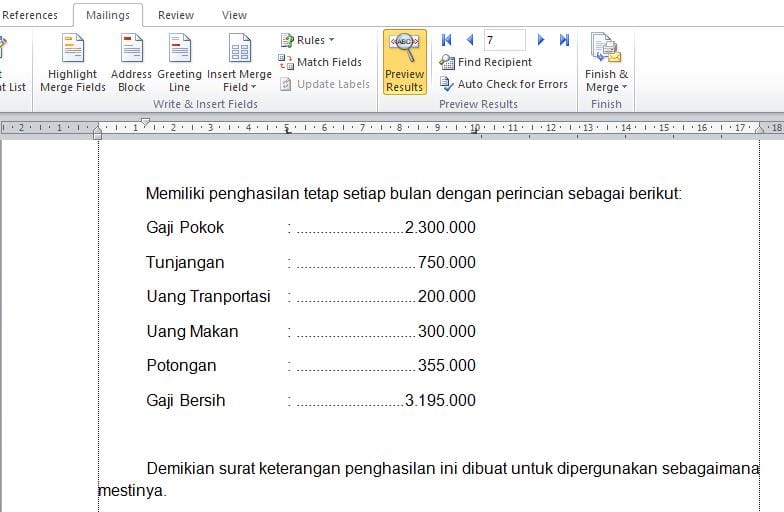Switch to the Review tab
The image size is (784, 512).
tap(176, 15)
